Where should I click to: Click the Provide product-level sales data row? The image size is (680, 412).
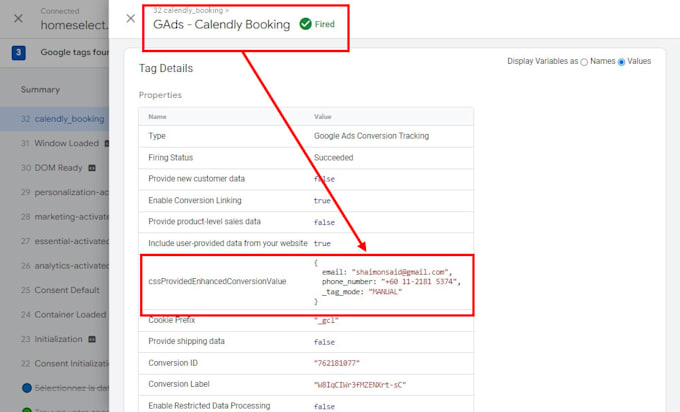[306, 222]
